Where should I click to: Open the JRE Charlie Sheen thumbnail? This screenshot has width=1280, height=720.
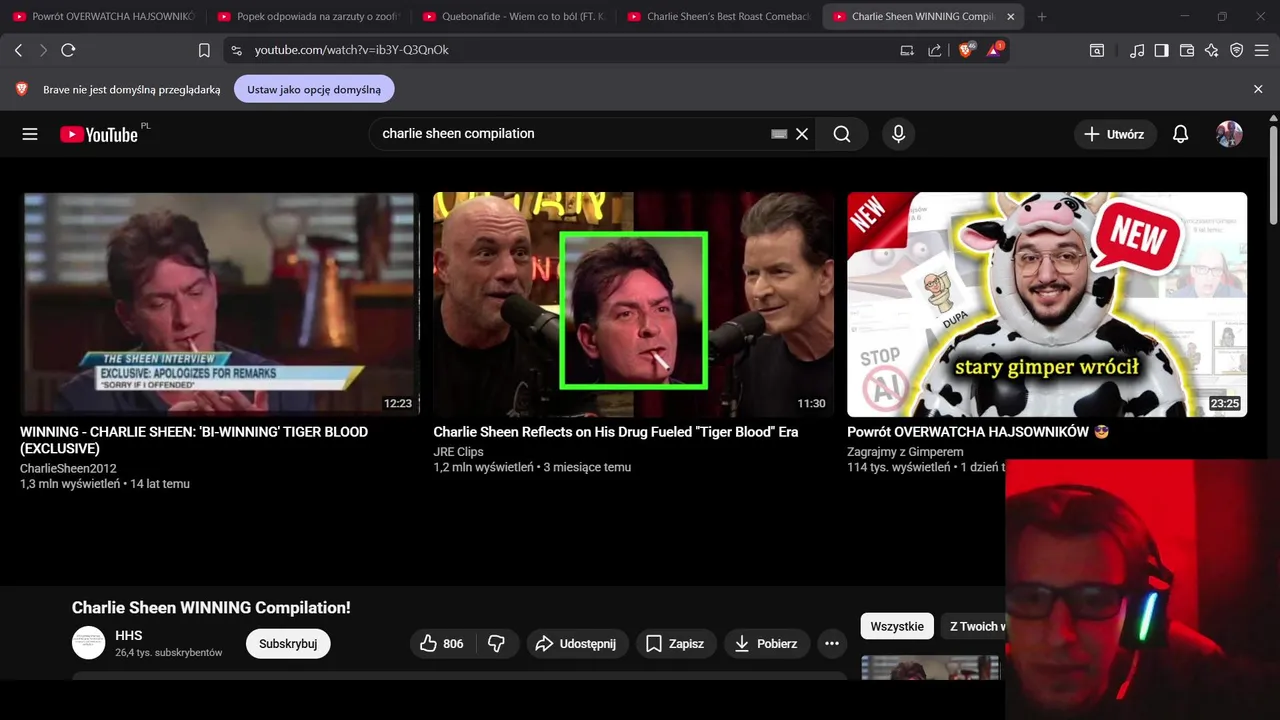point(633,304)
